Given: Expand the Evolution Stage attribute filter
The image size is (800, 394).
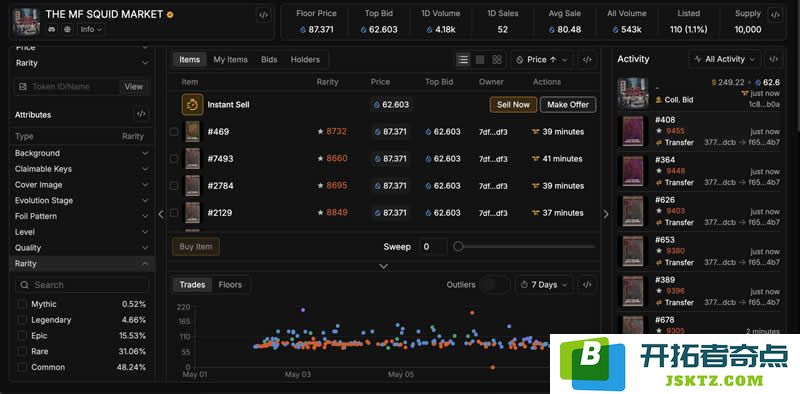Looking at the screenshot, I should click(82, 201).
